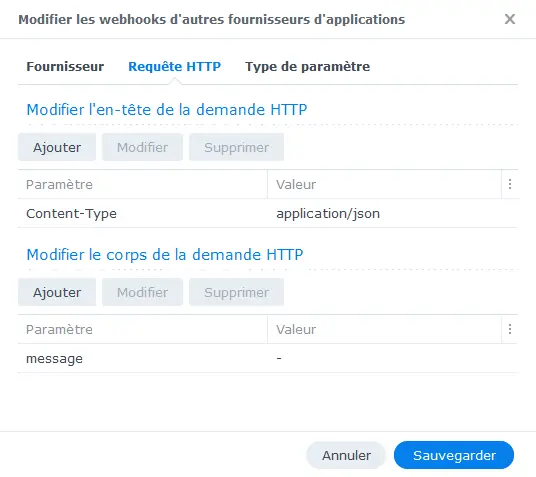Select the message body parameter row
Screen dimensions: 536x477
click(268, 358)
